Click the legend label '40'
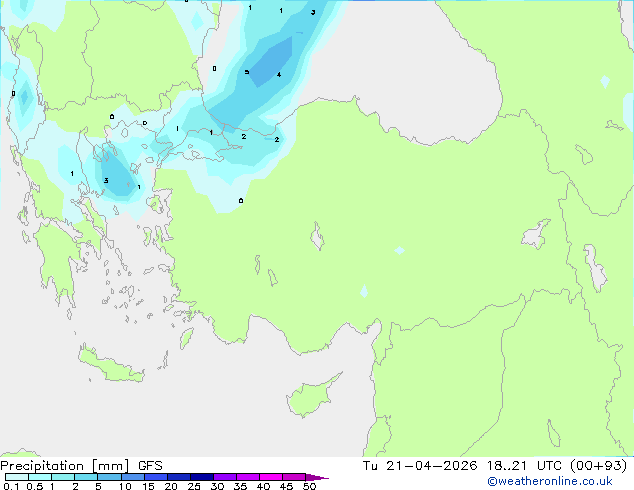The height and width of the screenshot is (490, 634). click(x=263, y=486)
